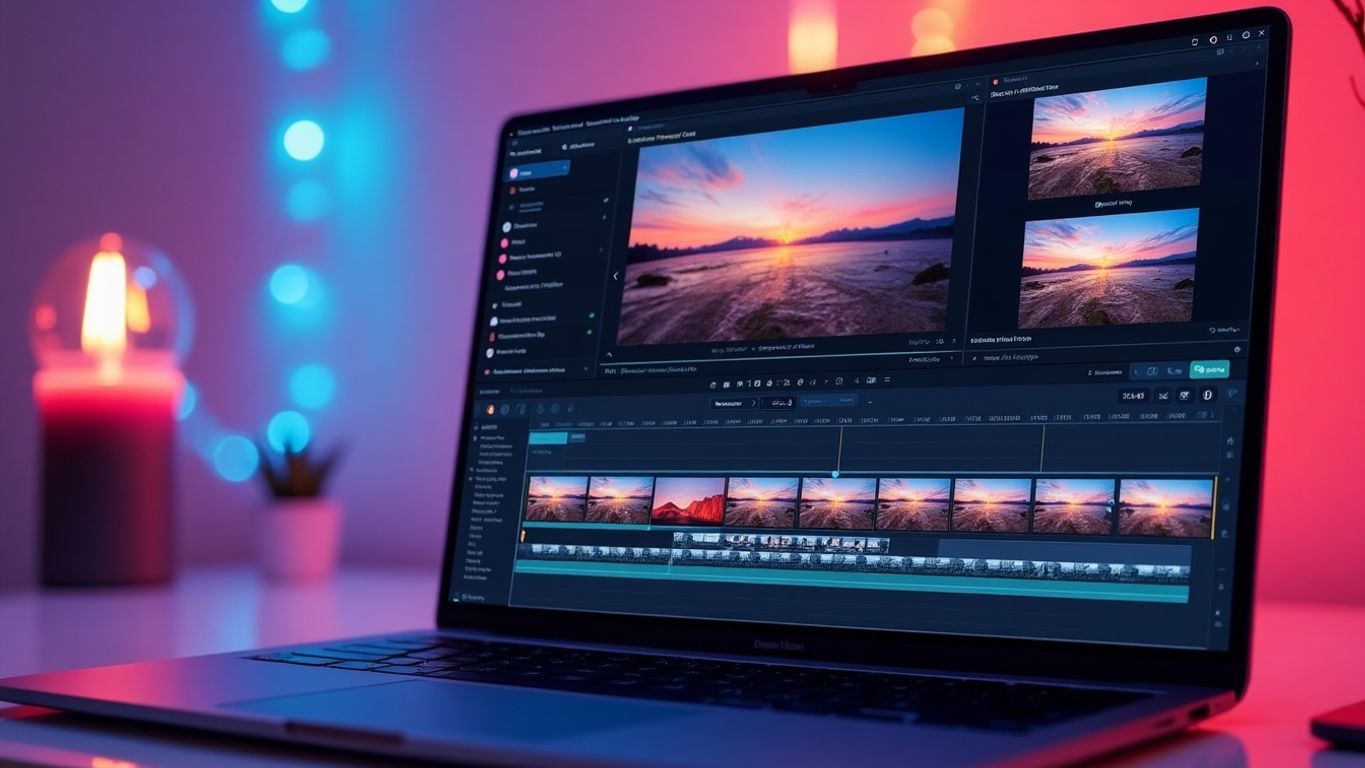This screenshot has width=1365, height=768.
Task: Select the small teal clip atop the timeline
Action: [548, 438]
